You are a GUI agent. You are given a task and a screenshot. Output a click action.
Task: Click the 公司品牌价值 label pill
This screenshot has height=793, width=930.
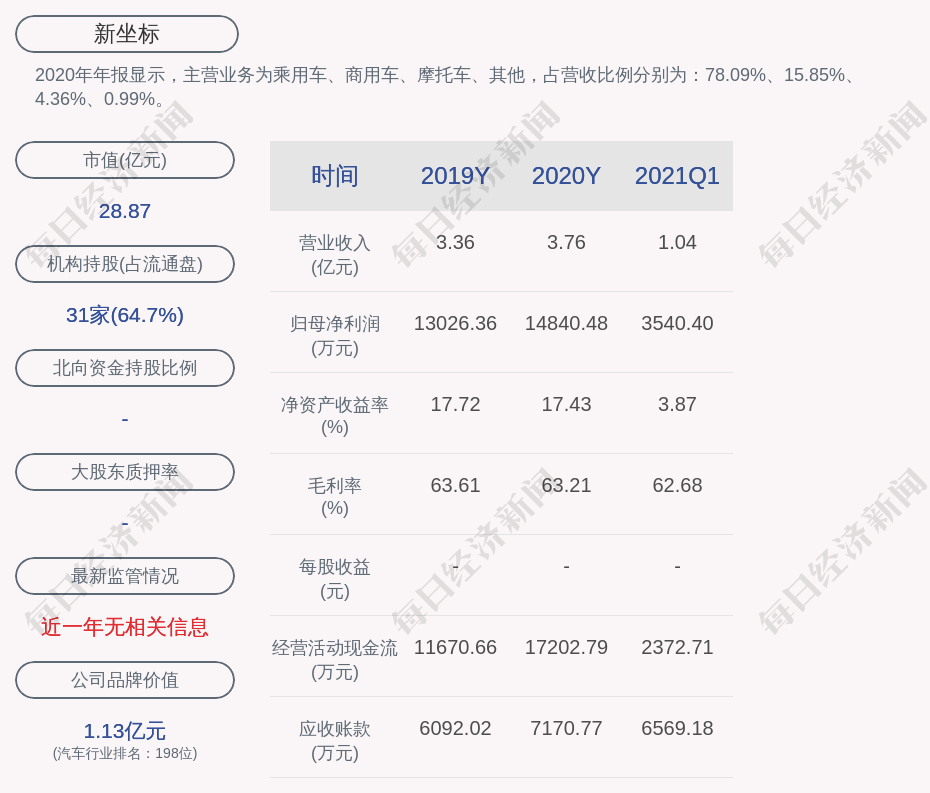[125, 680]
